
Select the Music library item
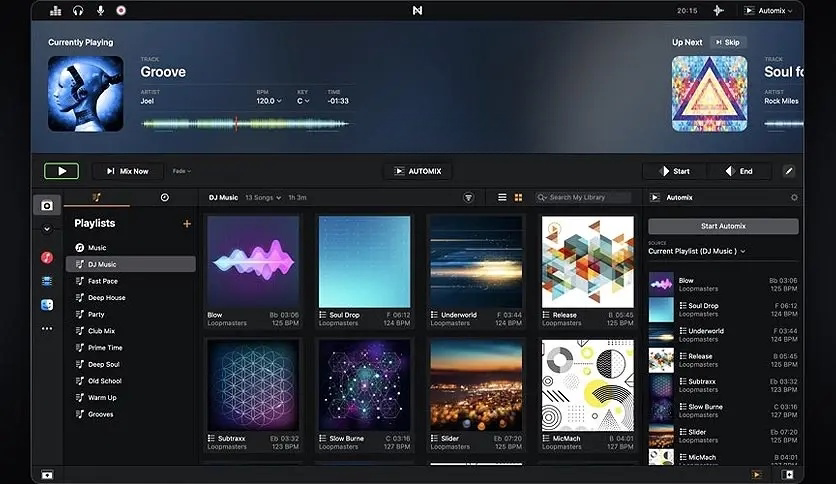click(131, 248)
